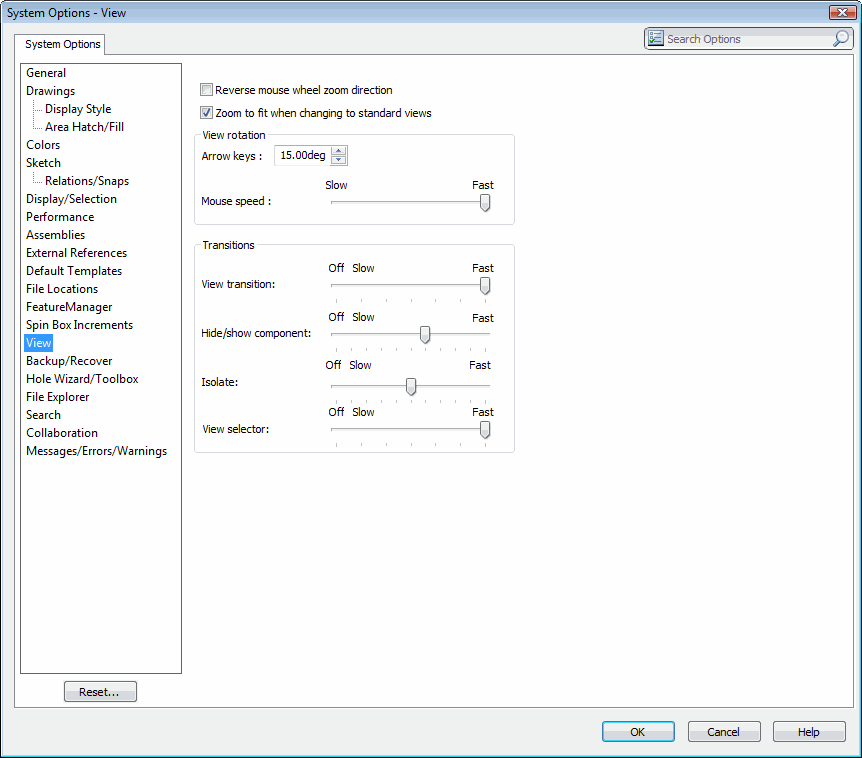Open File Explorer category

coord(58,397)
